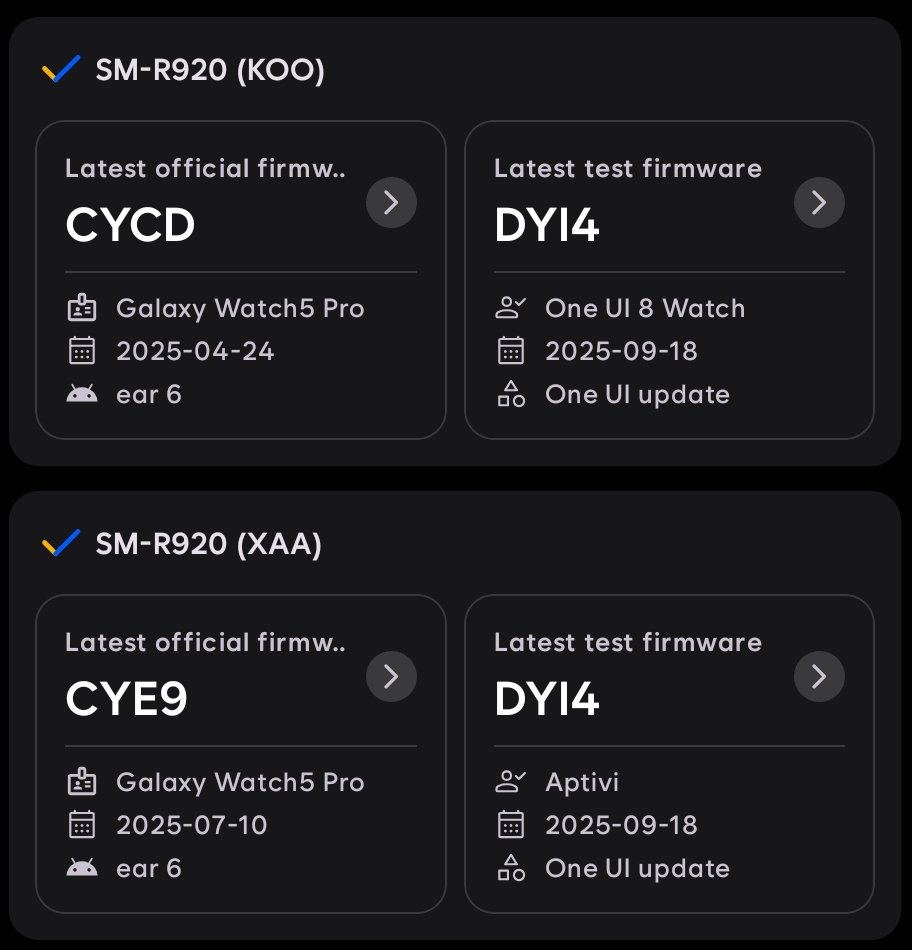Screen dimensions: 912x950
Task: Click user-check icon beside Aptivi
Action: click(x=511, y=782)
